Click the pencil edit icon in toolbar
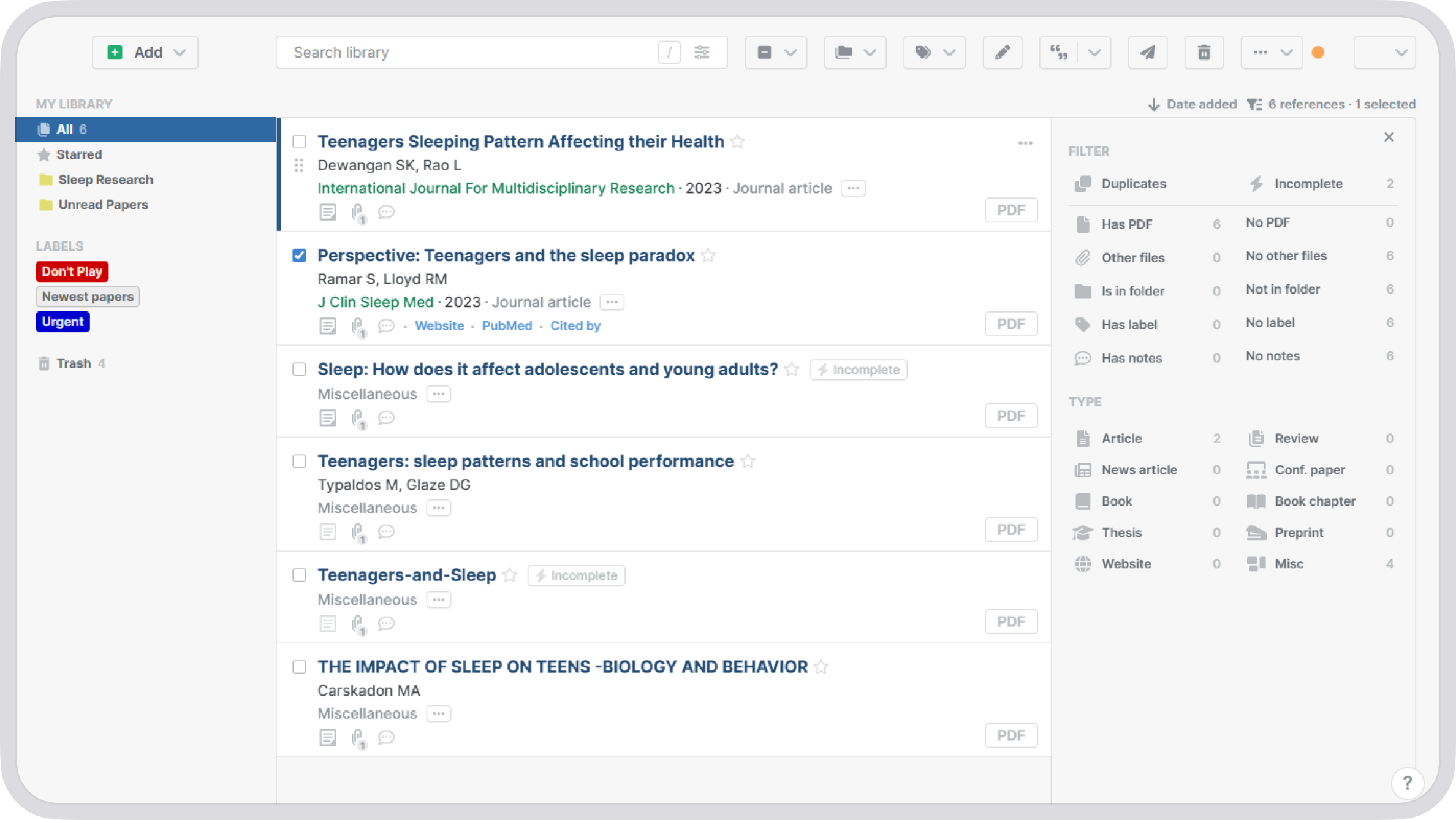The height and width of the screenshot is (820, 1456). click(1002, 53)
